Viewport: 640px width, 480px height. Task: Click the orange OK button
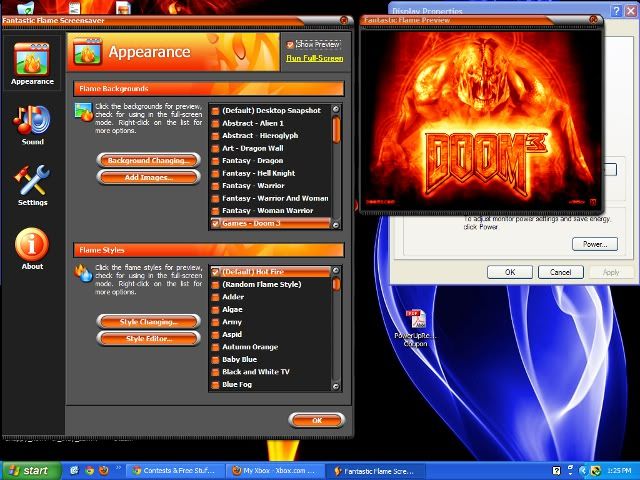[317, 420]
